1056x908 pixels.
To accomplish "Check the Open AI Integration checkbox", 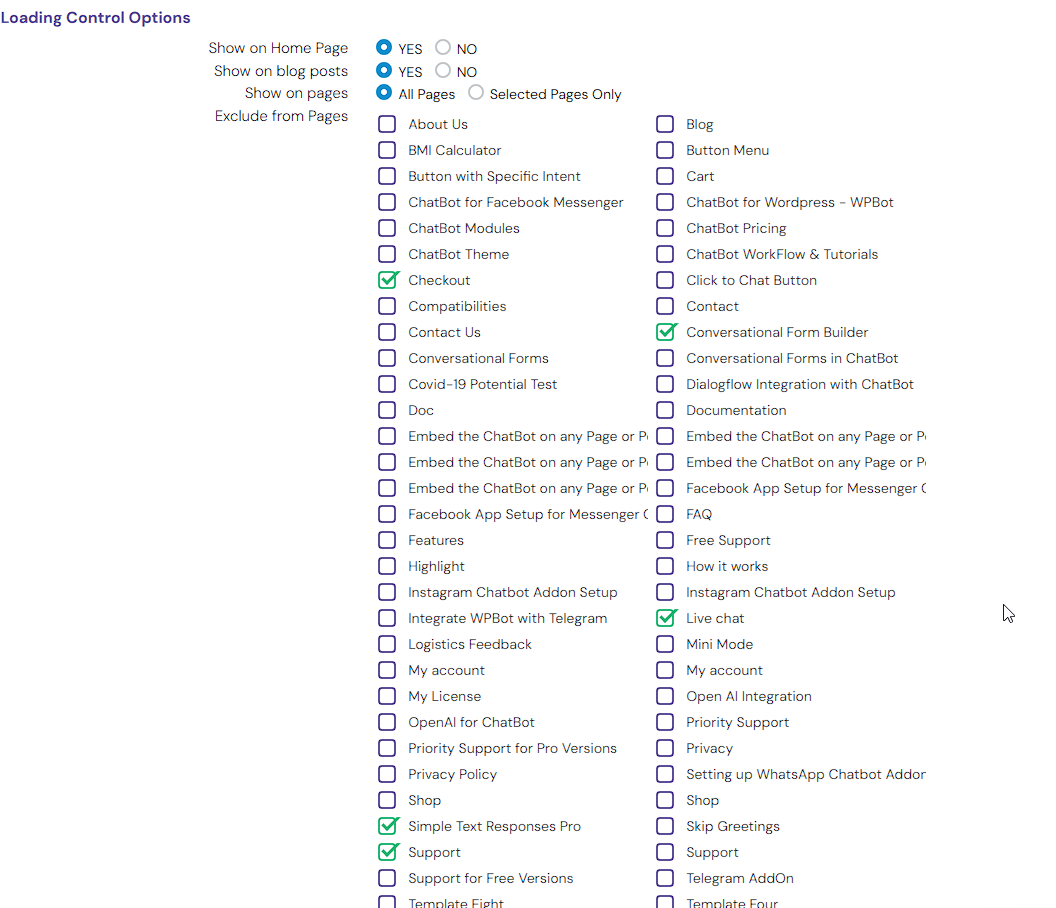I will (665, 696).
